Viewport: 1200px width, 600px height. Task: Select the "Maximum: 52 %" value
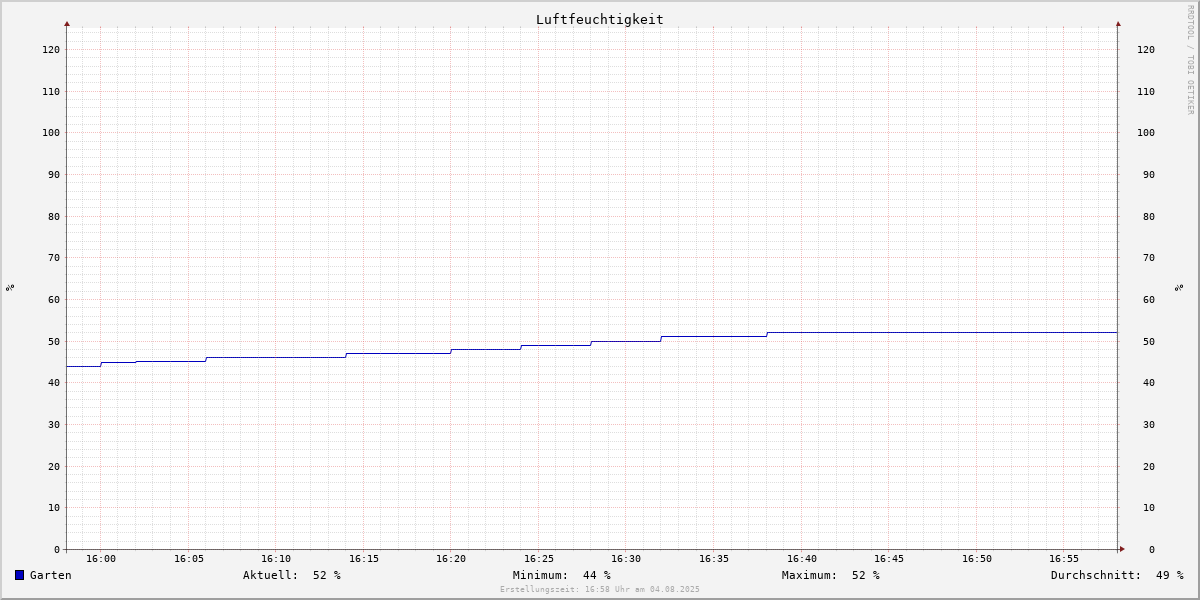pyautogui.click(x=831, y=575)
